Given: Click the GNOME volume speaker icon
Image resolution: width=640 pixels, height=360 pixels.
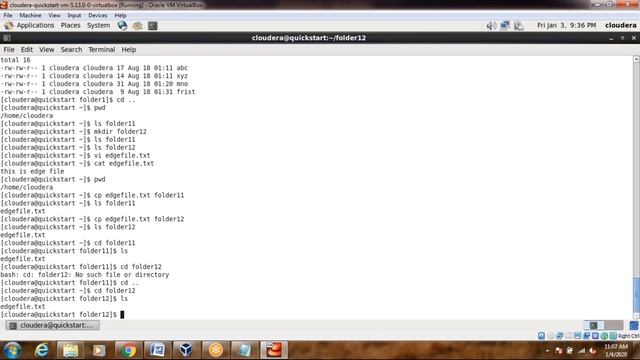Looking at the screenshot, I should coord(491,25).
